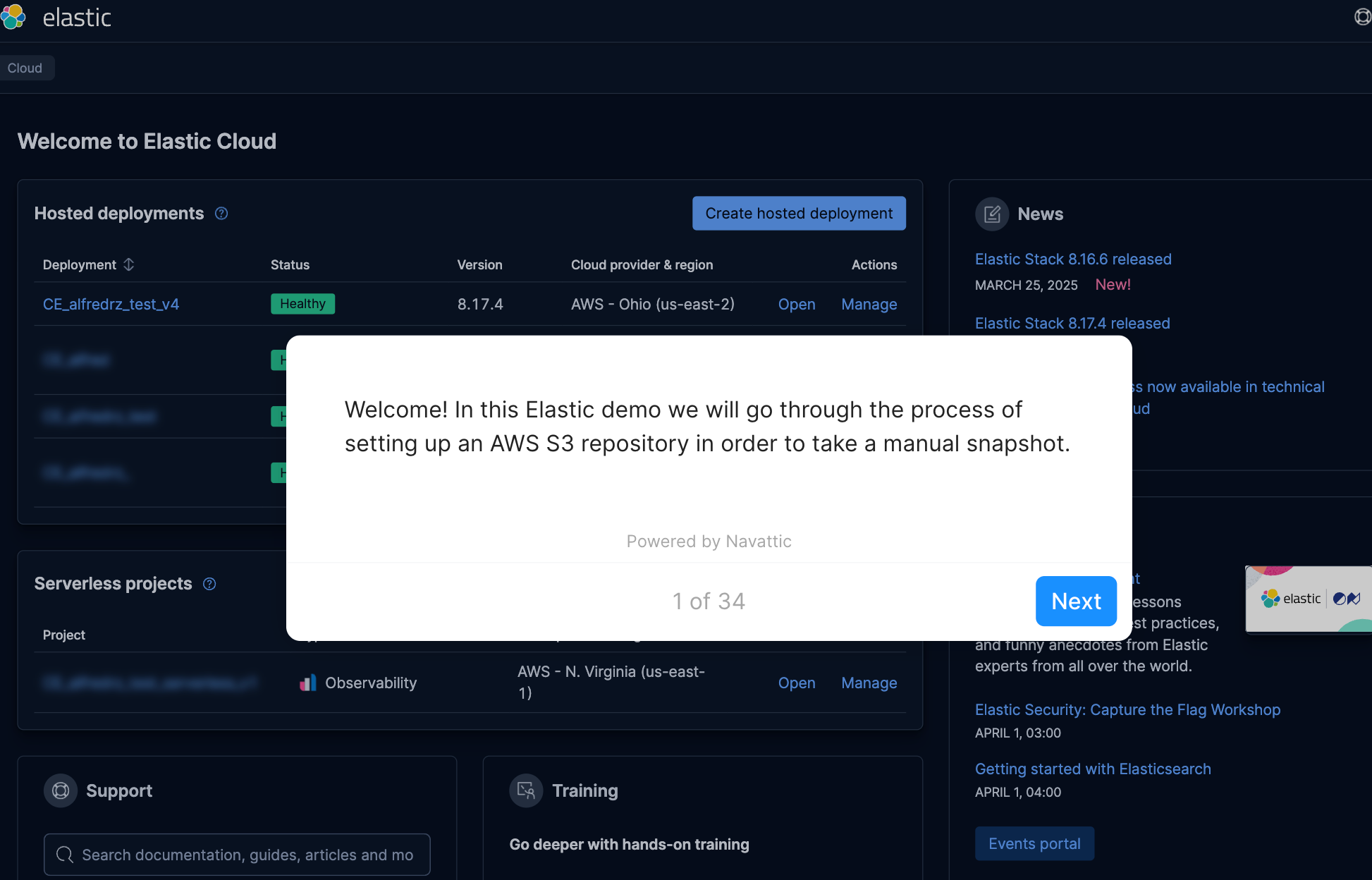Click the Observability bar chart icon
This screenshot has width=1372, height=880.
(x=308, y=683)
